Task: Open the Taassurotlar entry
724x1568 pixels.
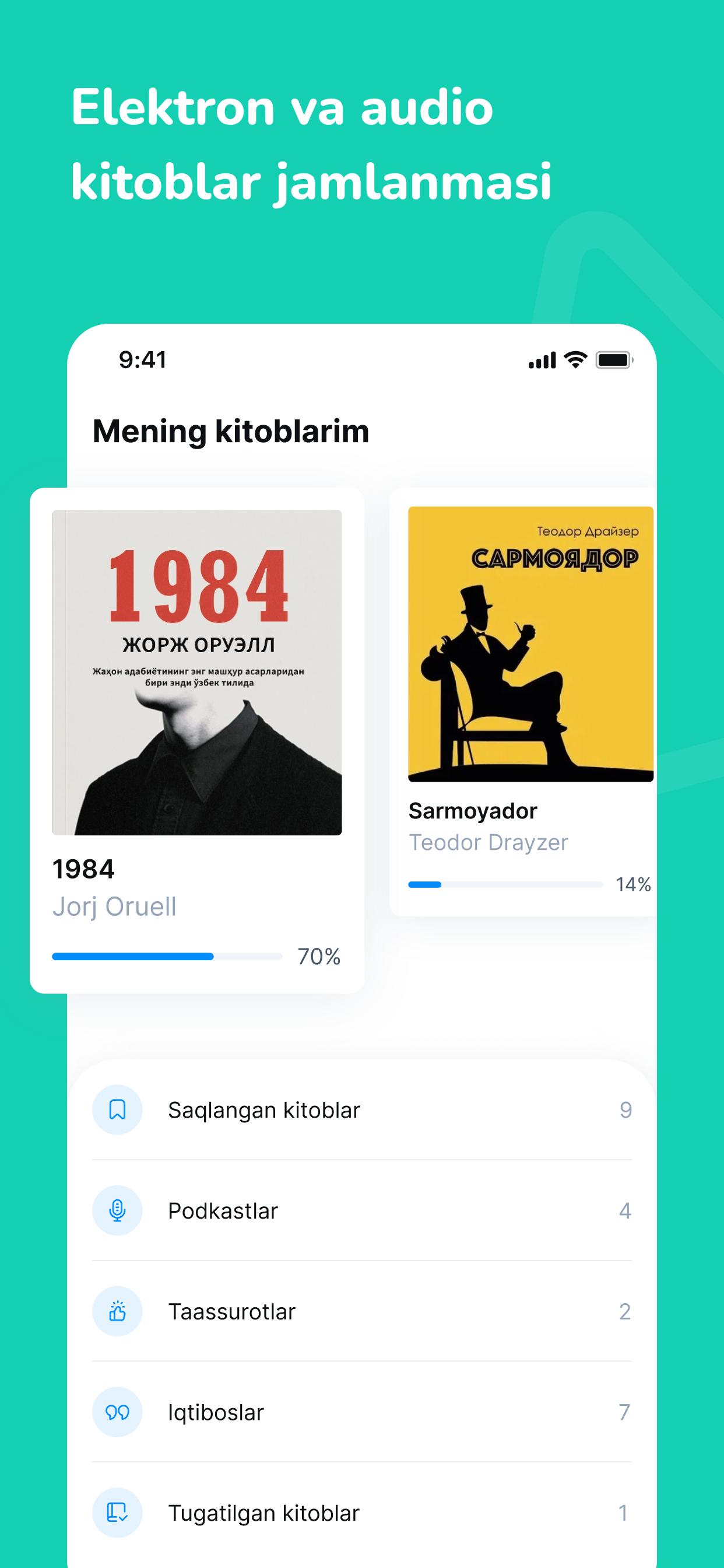Action: [x=362, y=1311]
